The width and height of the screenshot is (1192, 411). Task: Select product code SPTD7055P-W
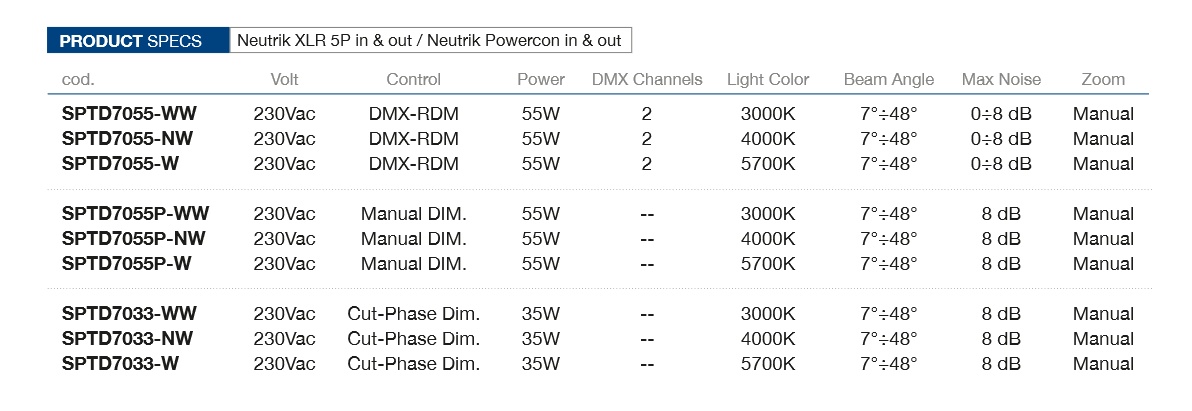(x=127, y=264)
